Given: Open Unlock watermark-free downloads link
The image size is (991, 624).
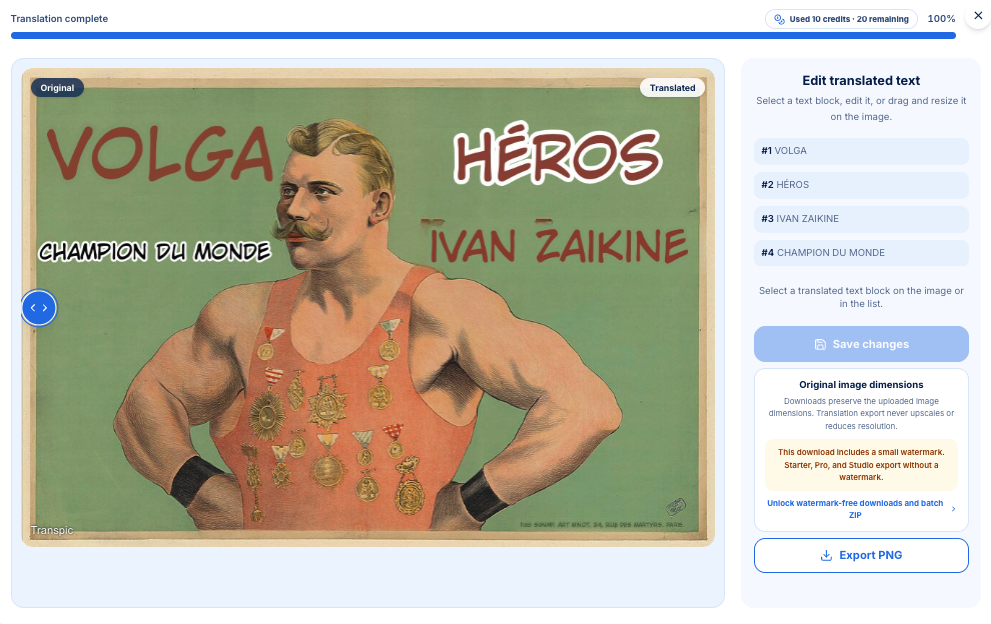Looking at the screenshot, I should click(855, 509).
